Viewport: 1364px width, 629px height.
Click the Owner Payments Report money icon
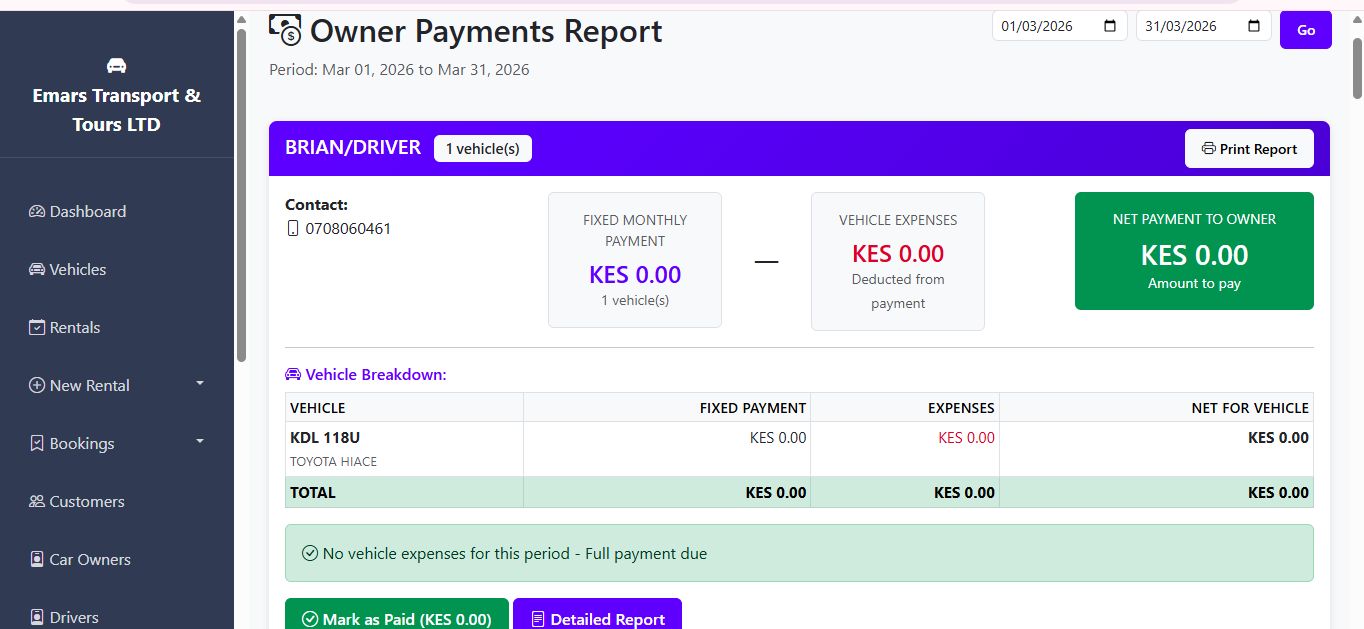click(x=286, y=30)
